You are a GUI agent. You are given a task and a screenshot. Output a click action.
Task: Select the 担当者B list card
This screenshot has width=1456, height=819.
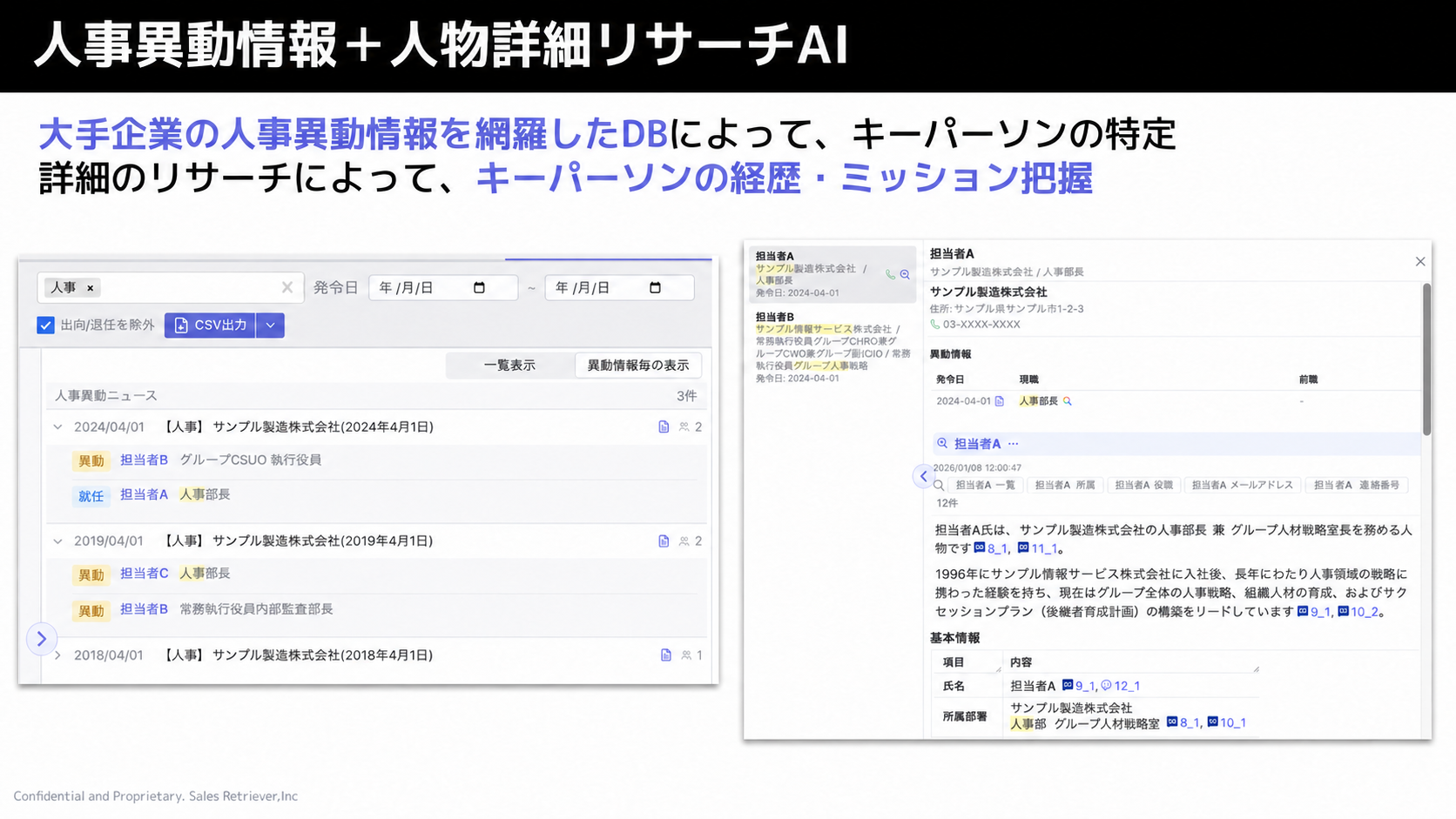point(832,347)
